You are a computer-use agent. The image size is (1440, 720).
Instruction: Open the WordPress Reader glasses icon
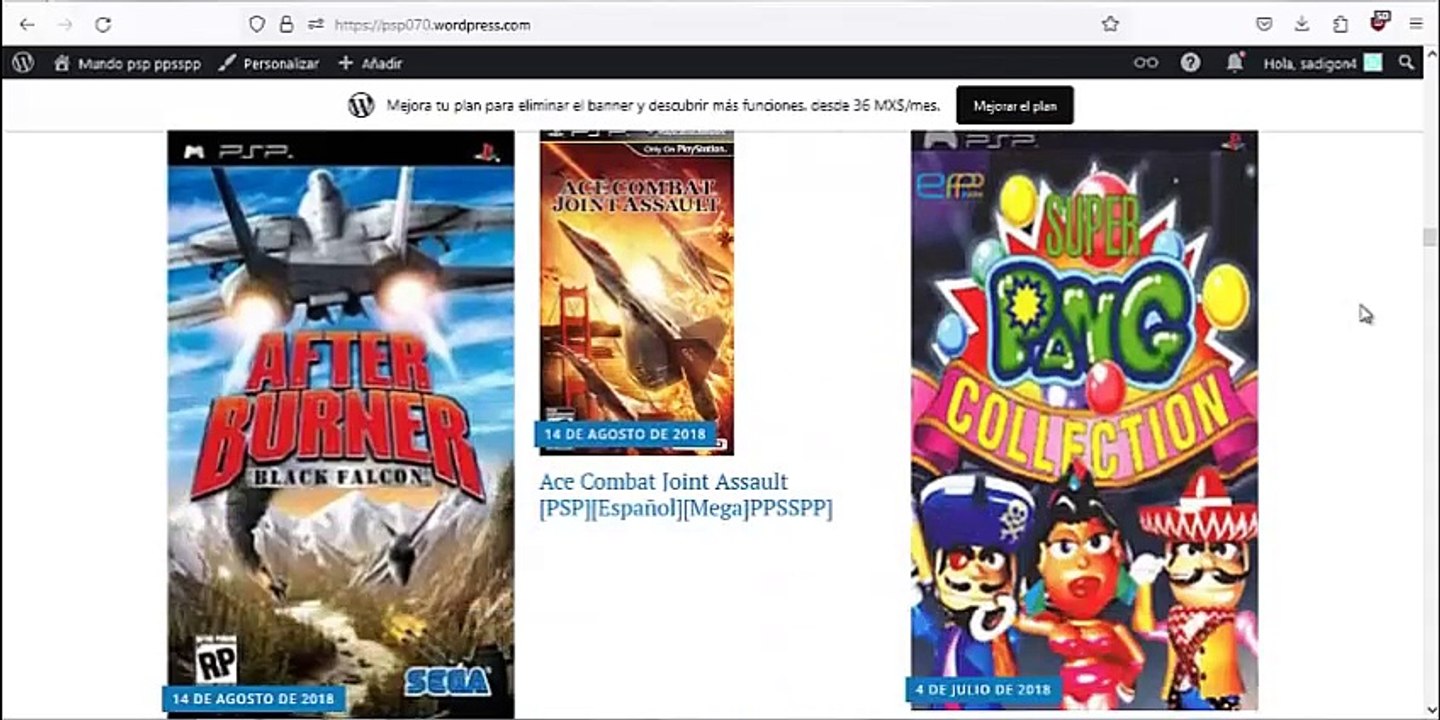[1145, 63]
